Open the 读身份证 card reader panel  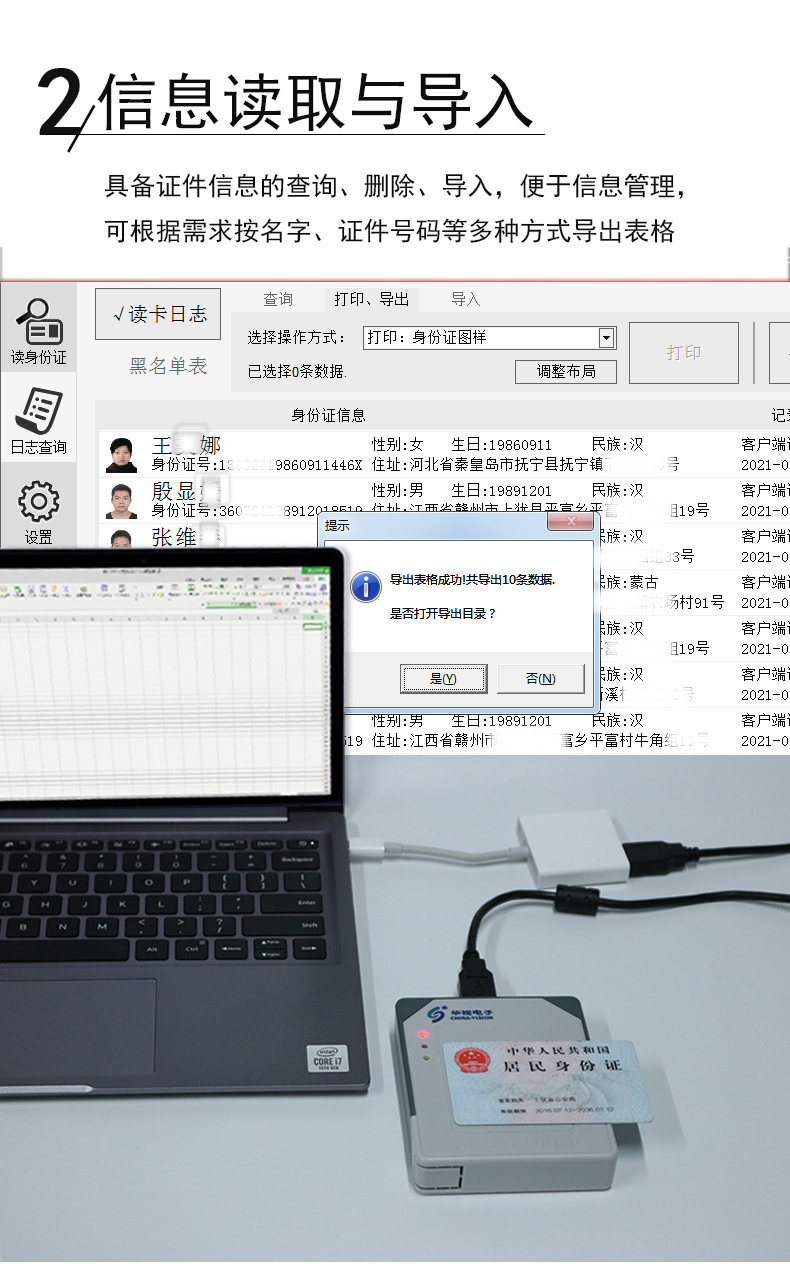point(38,331)
